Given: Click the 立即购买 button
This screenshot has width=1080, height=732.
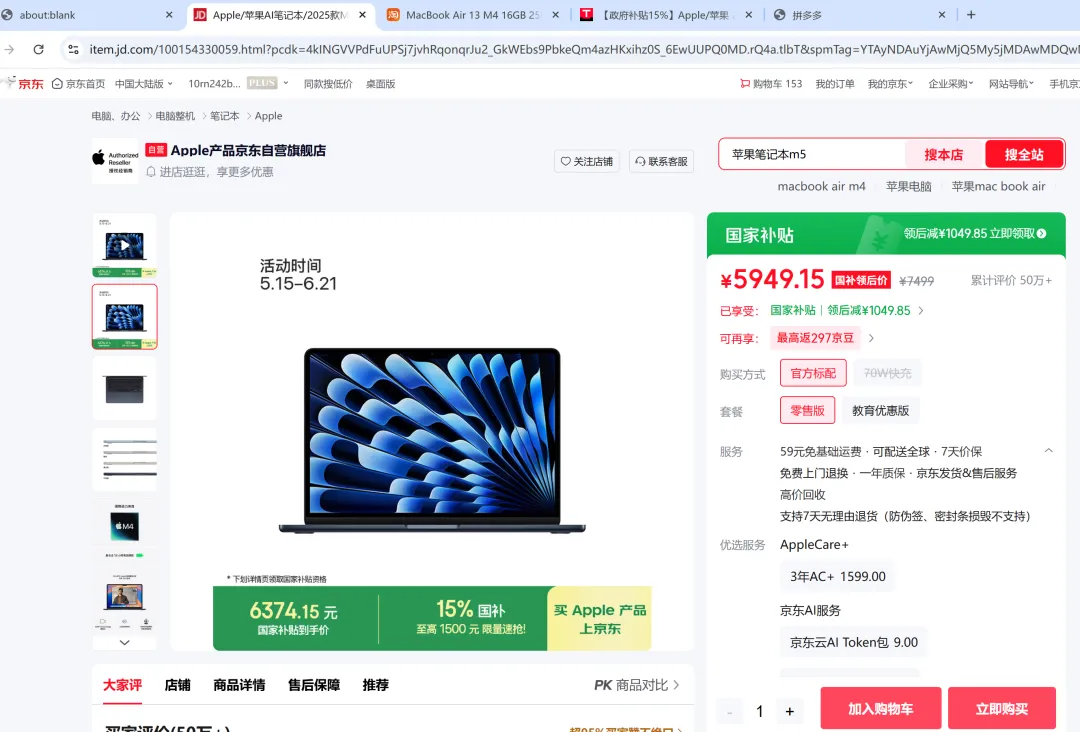Looking at the screenshot, I should tap(1001, 709).
